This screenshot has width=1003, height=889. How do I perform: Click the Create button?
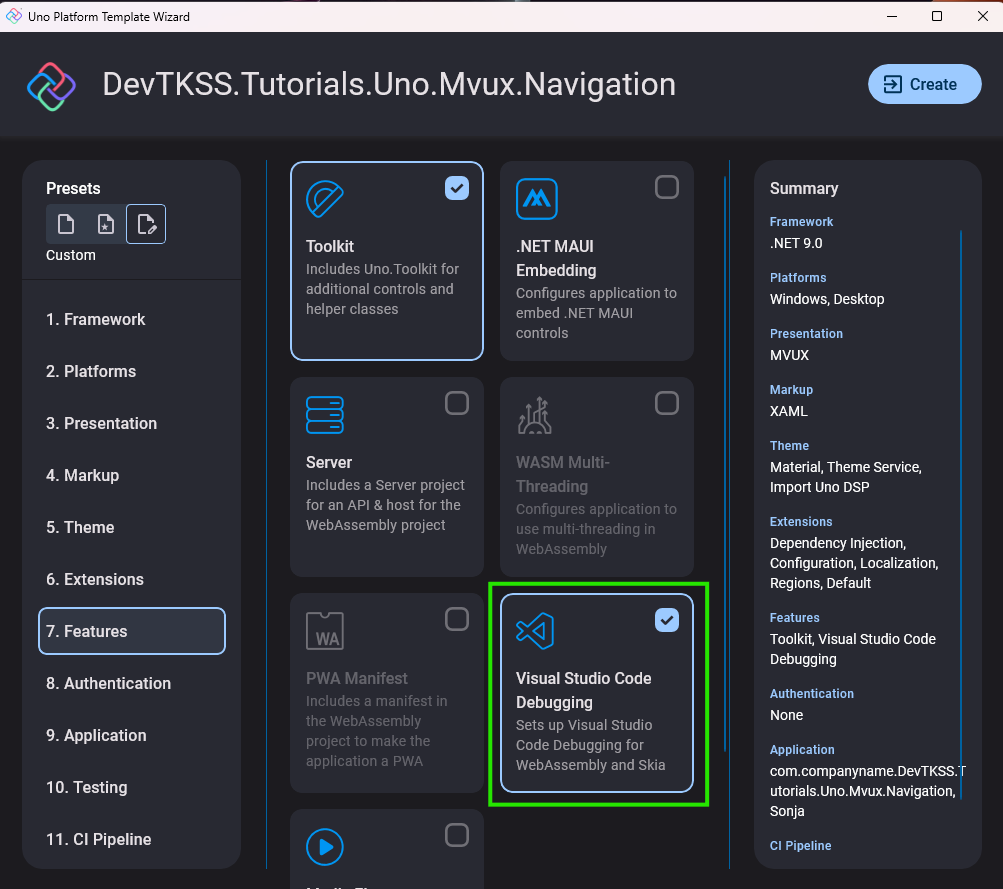[x=923, y=84]
